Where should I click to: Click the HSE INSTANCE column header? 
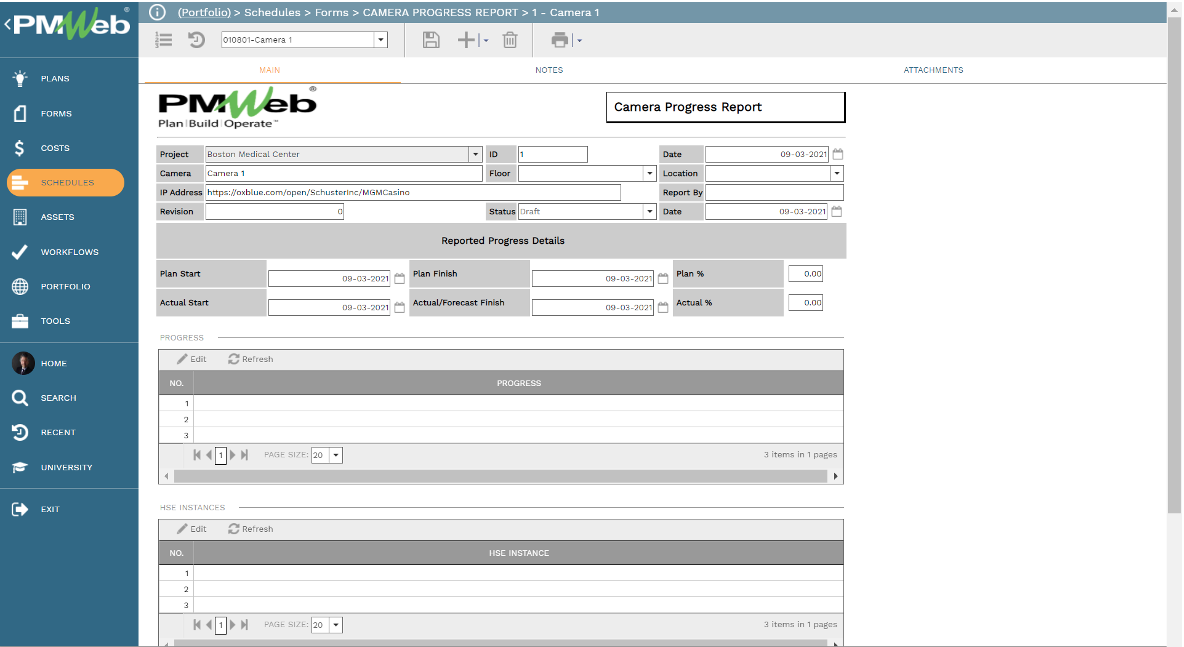pyautogui.click(x=519, y=553)
